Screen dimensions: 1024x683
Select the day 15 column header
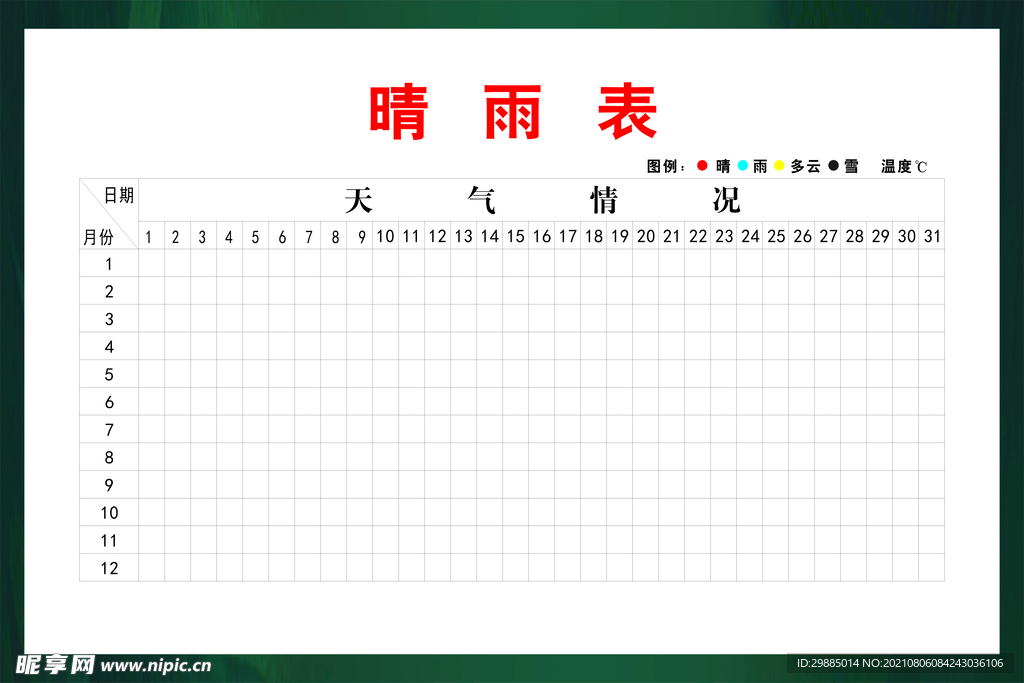[x=515, y=237]
